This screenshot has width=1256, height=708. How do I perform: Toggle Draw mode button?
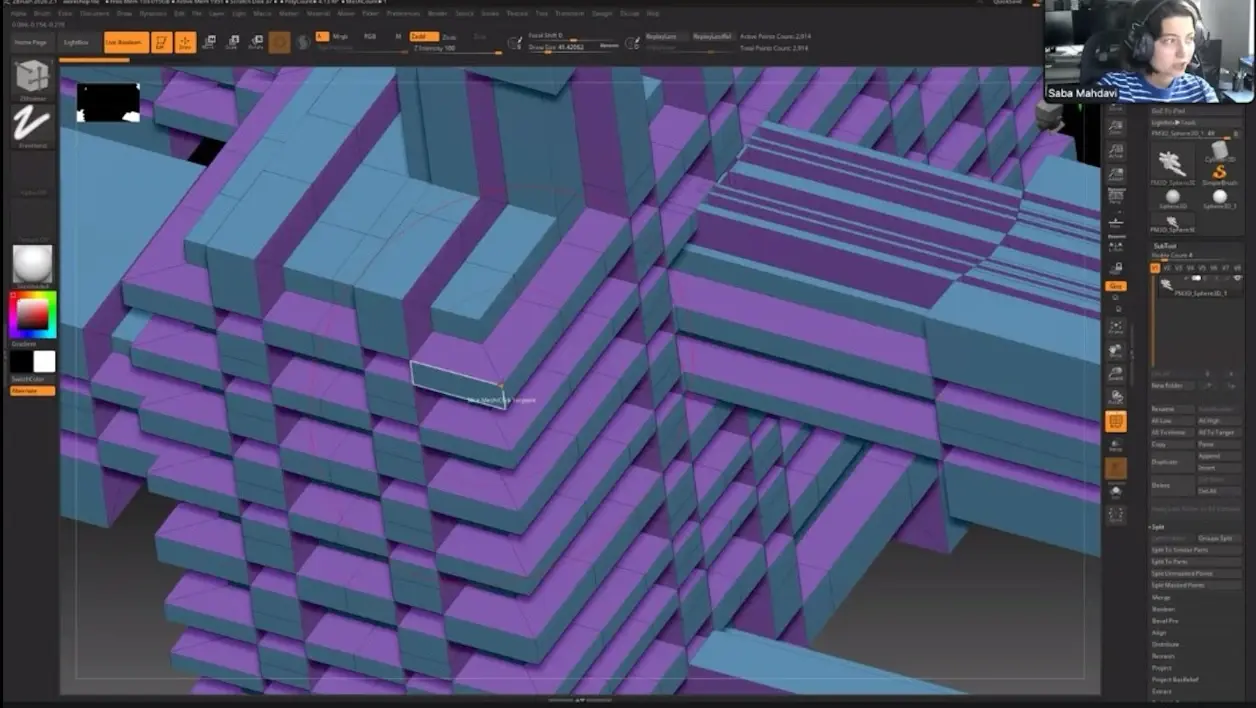point(185,42)
